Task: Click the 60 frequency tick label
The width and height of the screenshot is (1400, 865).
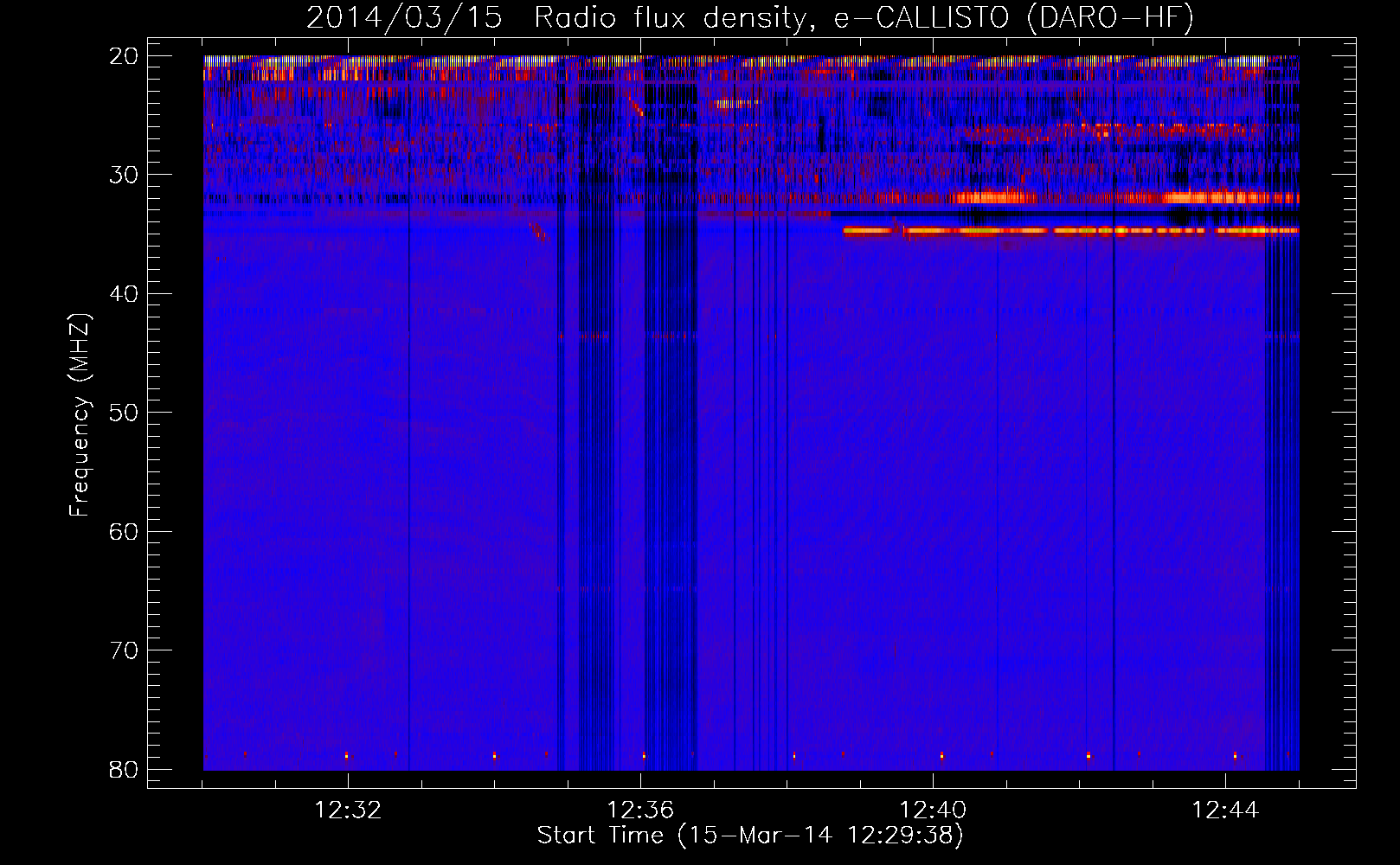Action: click(124, 531)
